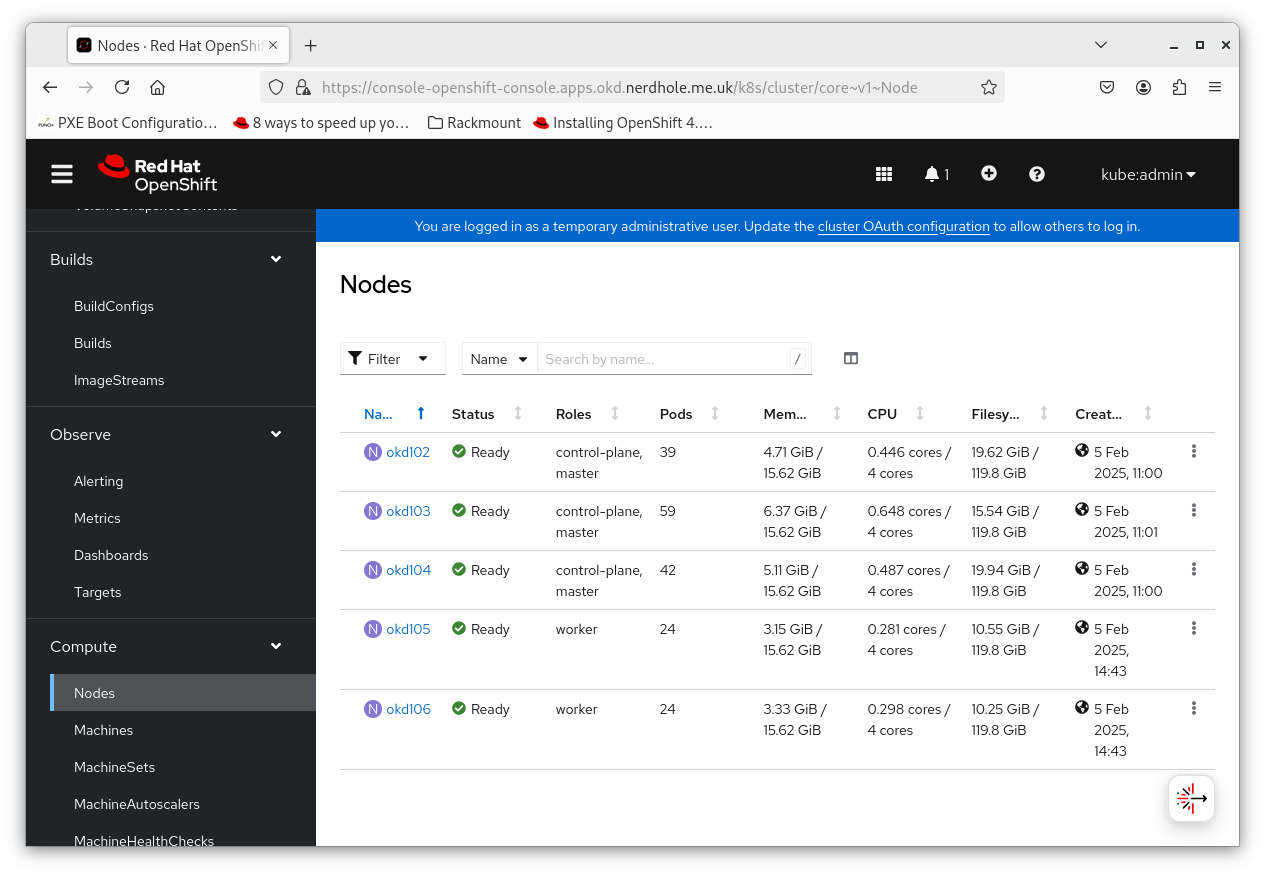Open the okd102 node link
Screen dimensions: 1265x875
(x=408, y=452)
